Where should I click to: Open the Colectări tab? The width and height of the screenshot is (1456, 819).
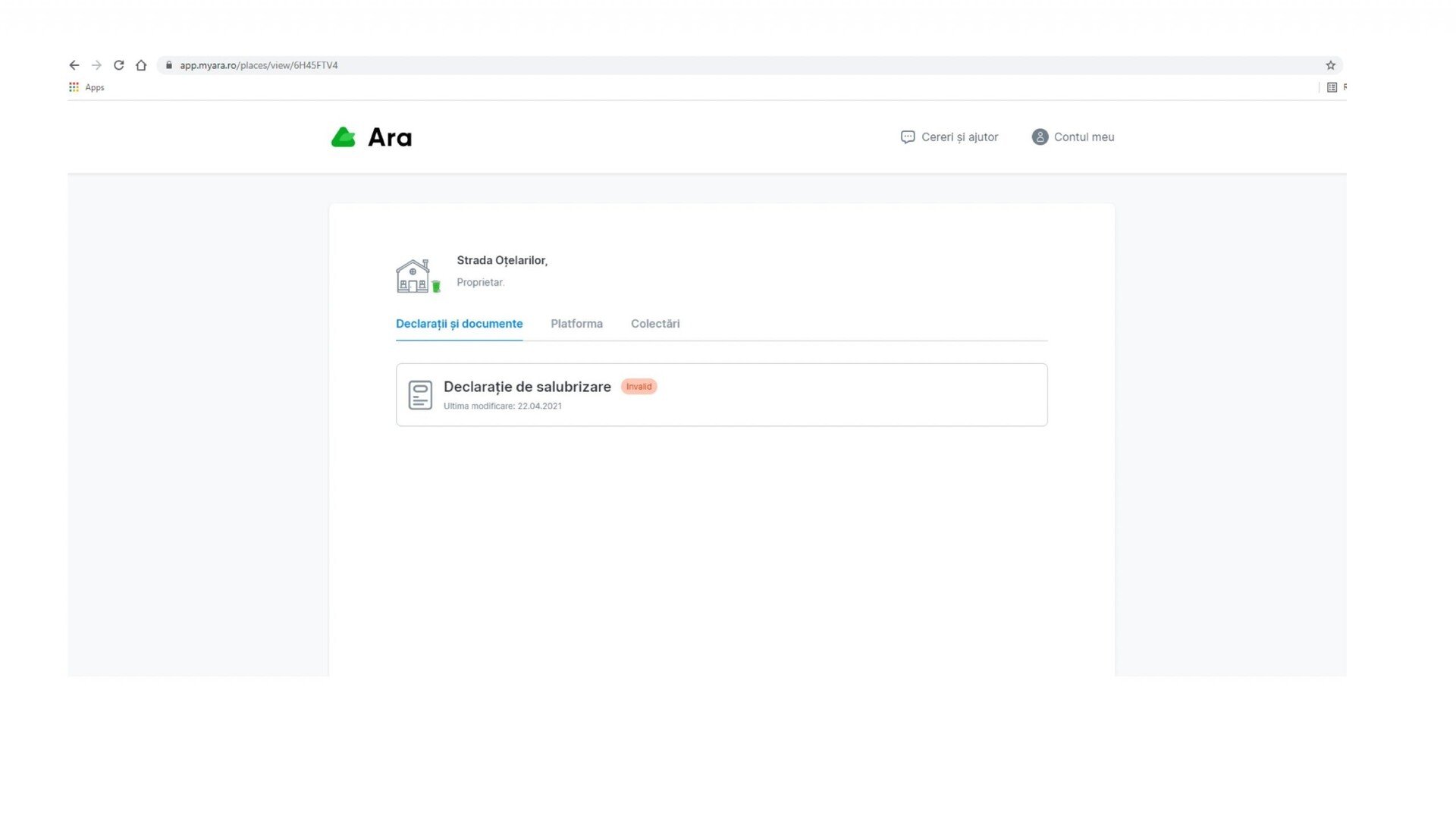[655, 324]
